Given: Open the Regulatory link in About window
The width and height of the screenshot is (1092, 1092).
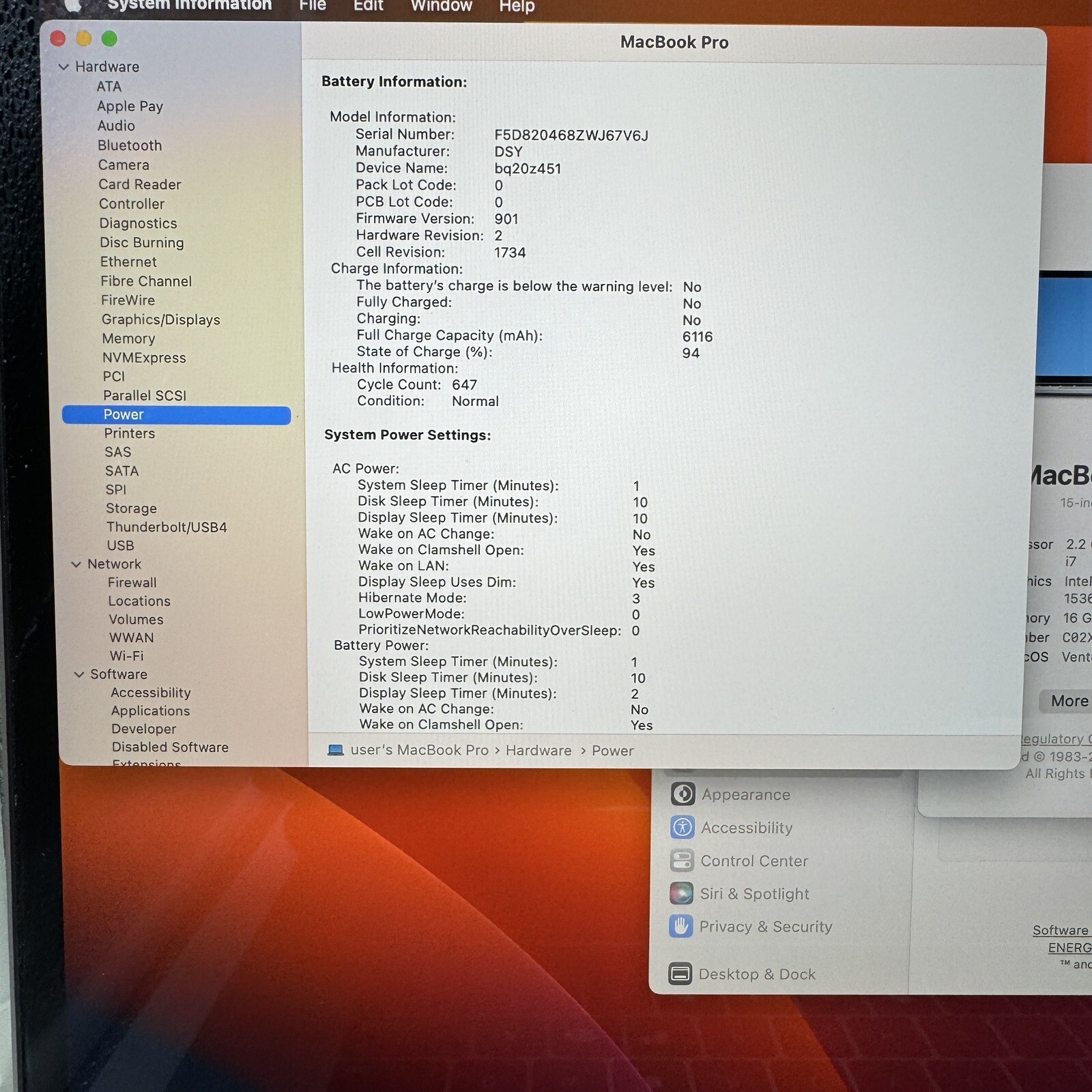Looking at the screenshot, I should (x=1056, y=738).
